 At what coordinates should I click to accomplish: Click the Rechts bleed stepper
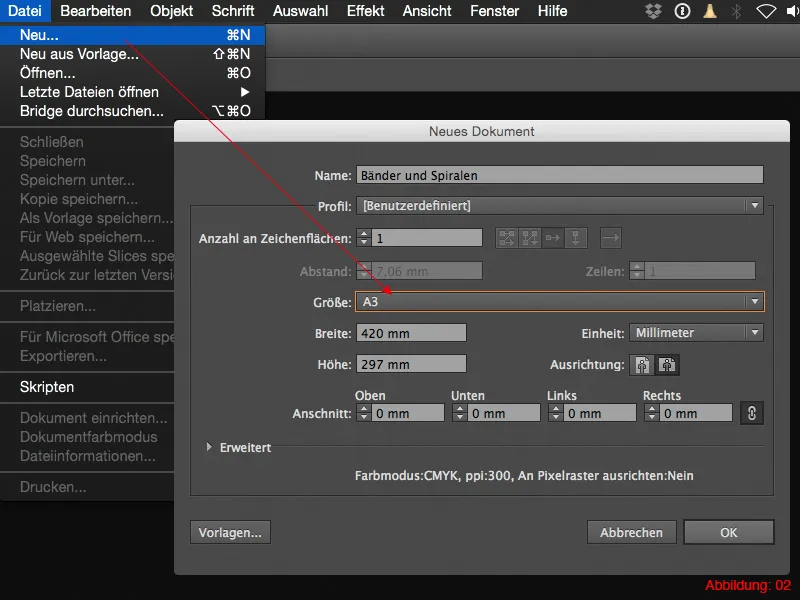pos(652,413)
